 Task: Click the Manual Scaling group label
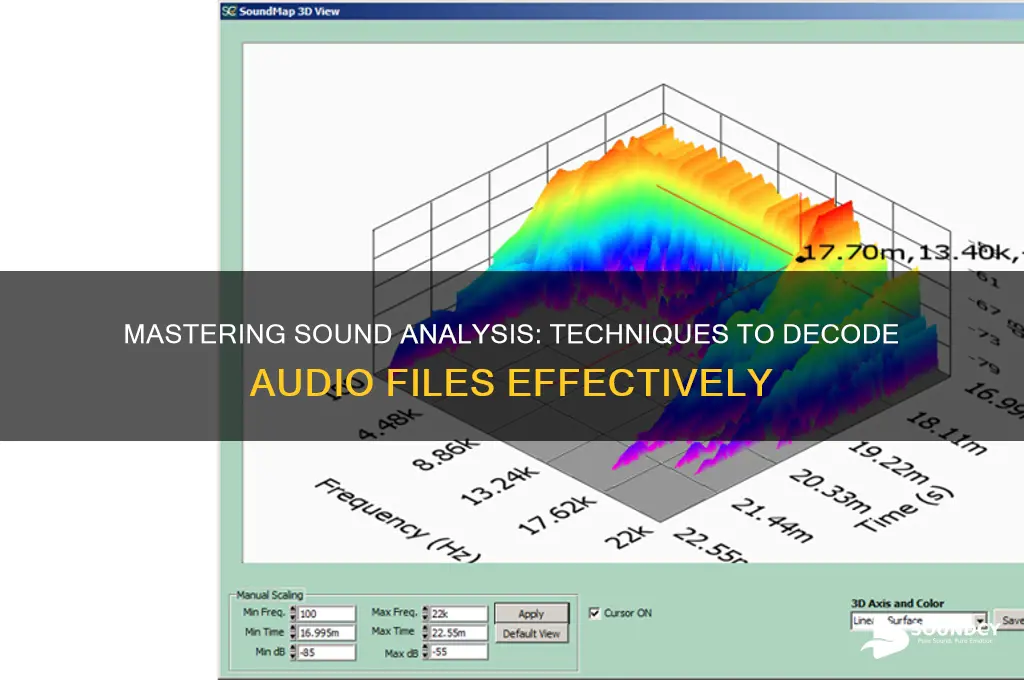[269, 595]
